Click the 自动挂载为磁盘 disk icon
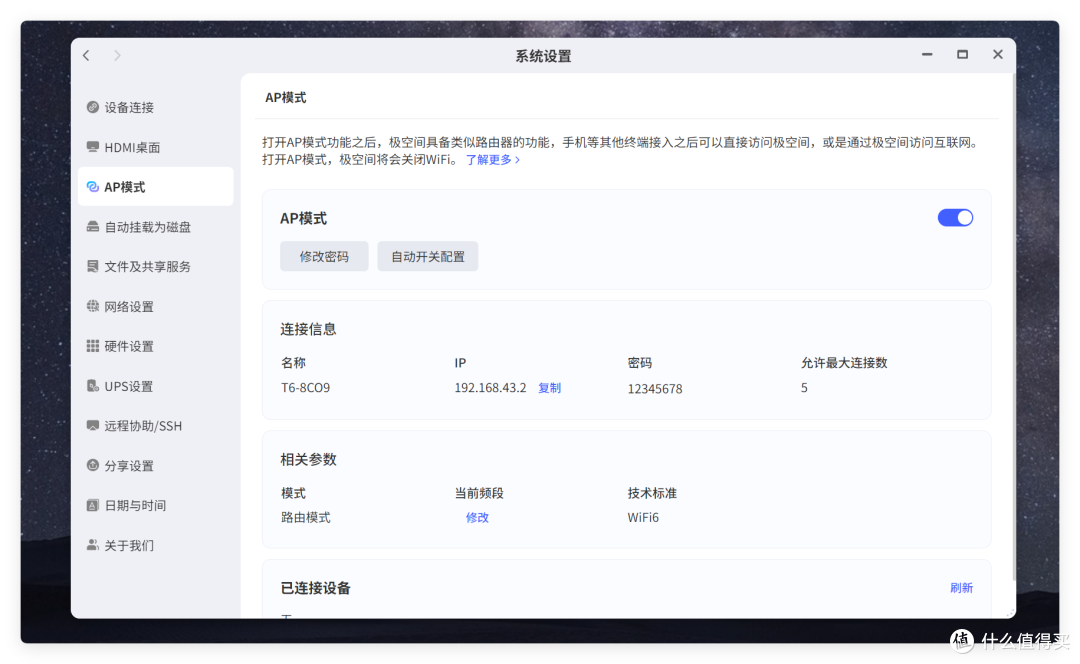 point(92,227)
